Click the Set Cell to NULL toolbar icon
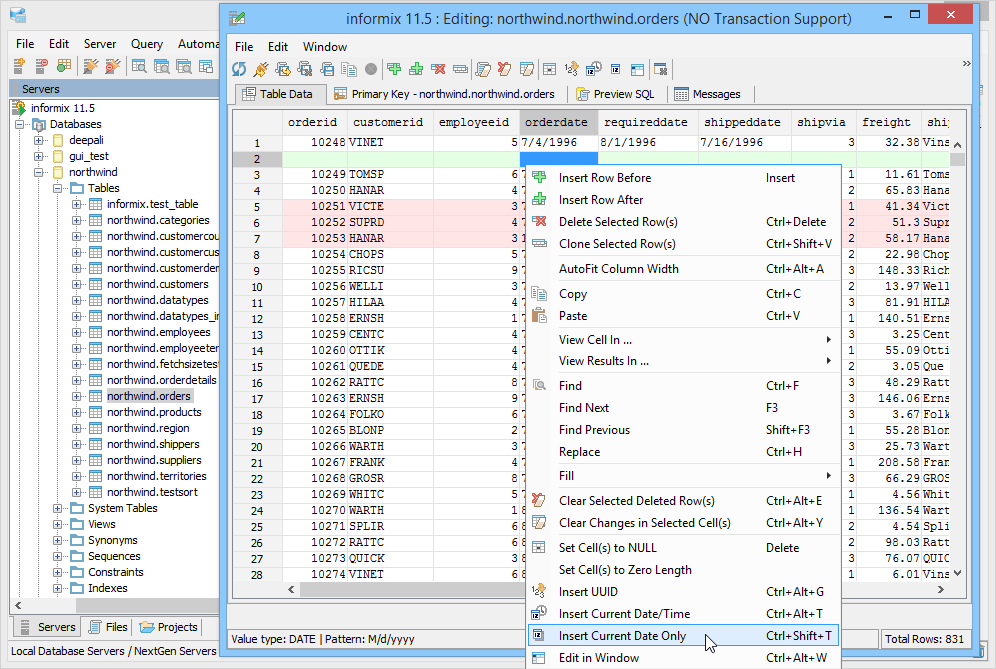996x669 pixels. tap(550, 69)
